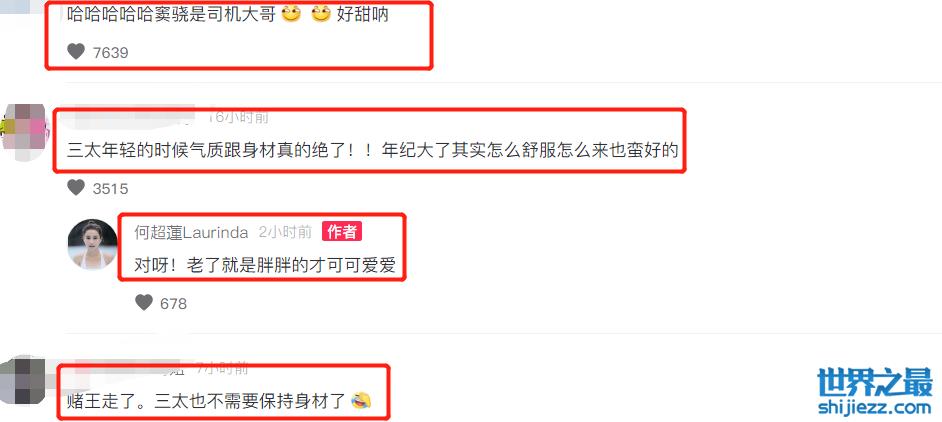Open the pixelated avatar of 三太 commenter

[x=24, y=132]
